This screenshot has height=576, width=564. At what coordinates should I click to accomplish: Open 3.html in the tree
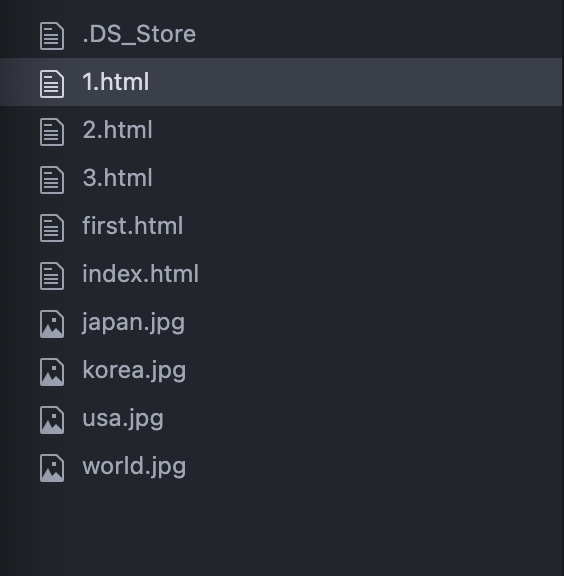[117, 178]
